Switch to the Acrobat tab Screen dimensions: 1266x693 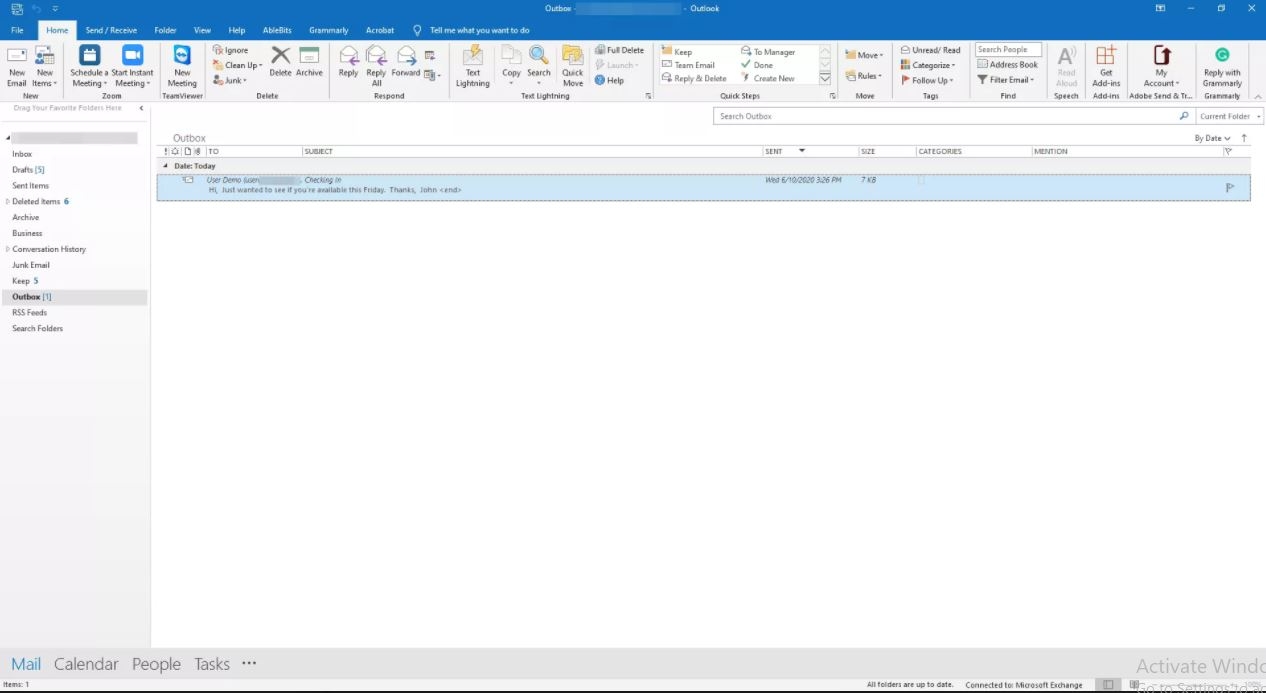(x=380, y=30)
